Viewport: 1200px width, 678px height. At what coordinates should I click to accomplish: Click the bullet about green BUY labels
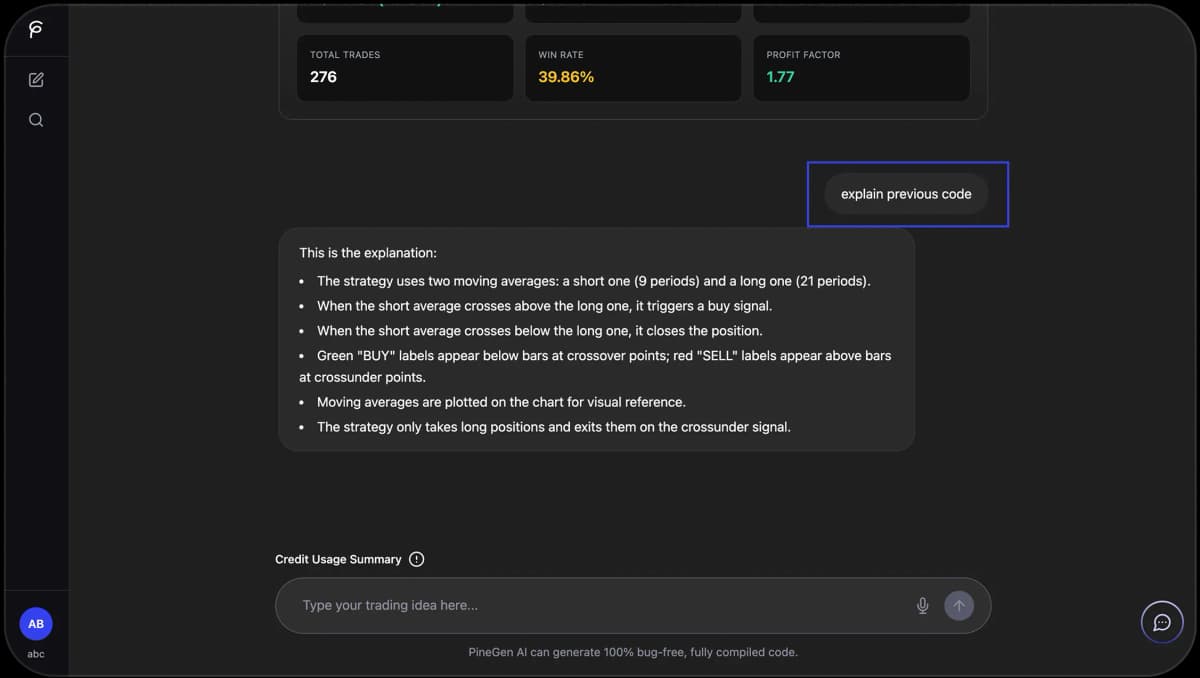(595, 366)
